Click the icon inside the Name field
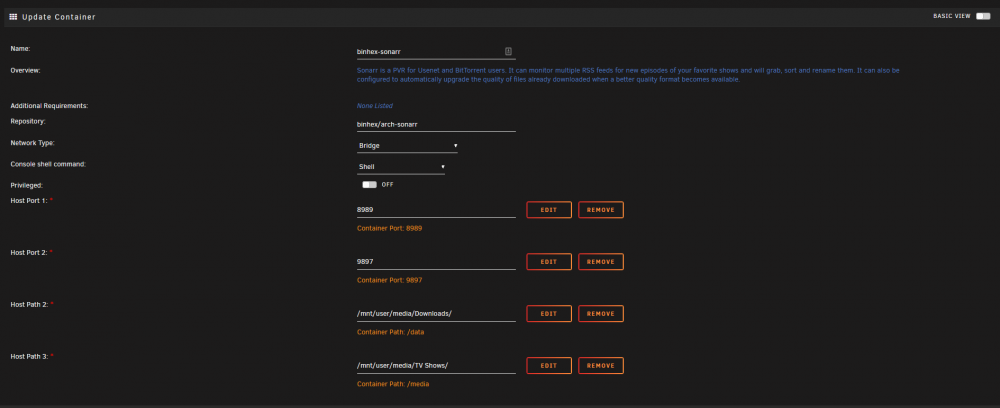1000x408 pixels. [508, 51]
